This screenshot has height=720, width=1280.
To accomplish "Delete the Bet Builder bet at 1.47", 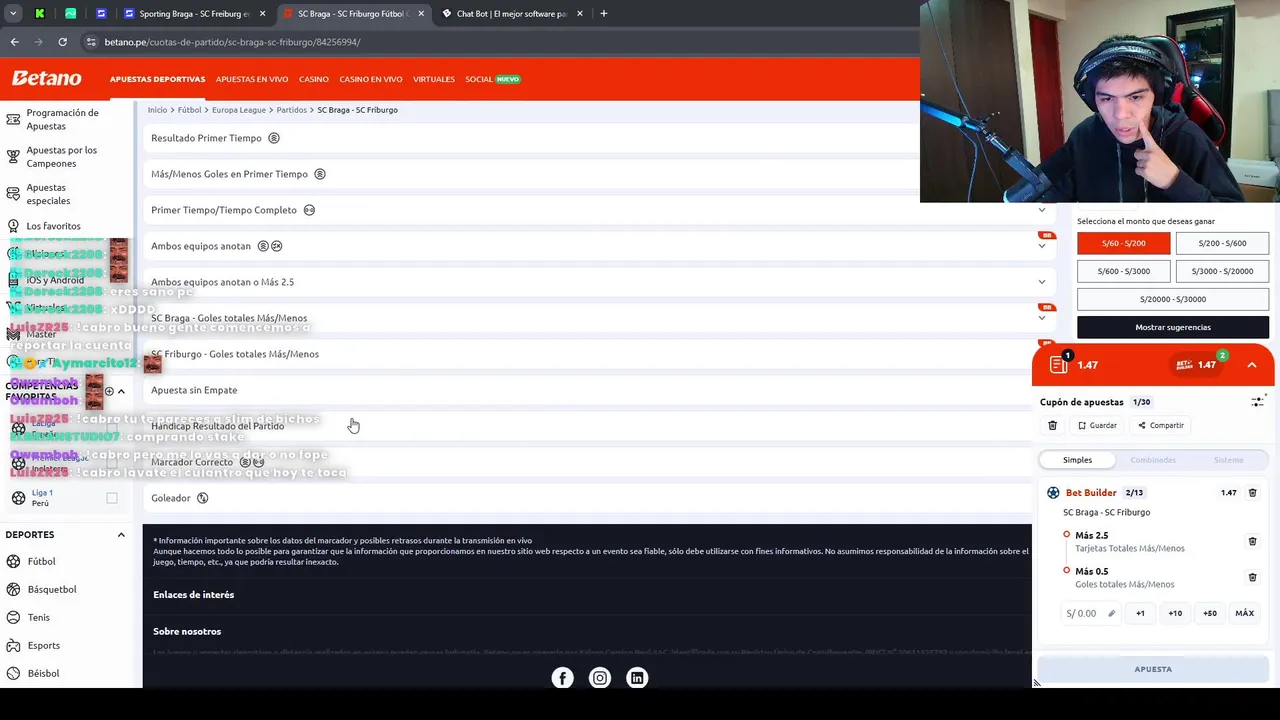I will tap(1252, 492).
